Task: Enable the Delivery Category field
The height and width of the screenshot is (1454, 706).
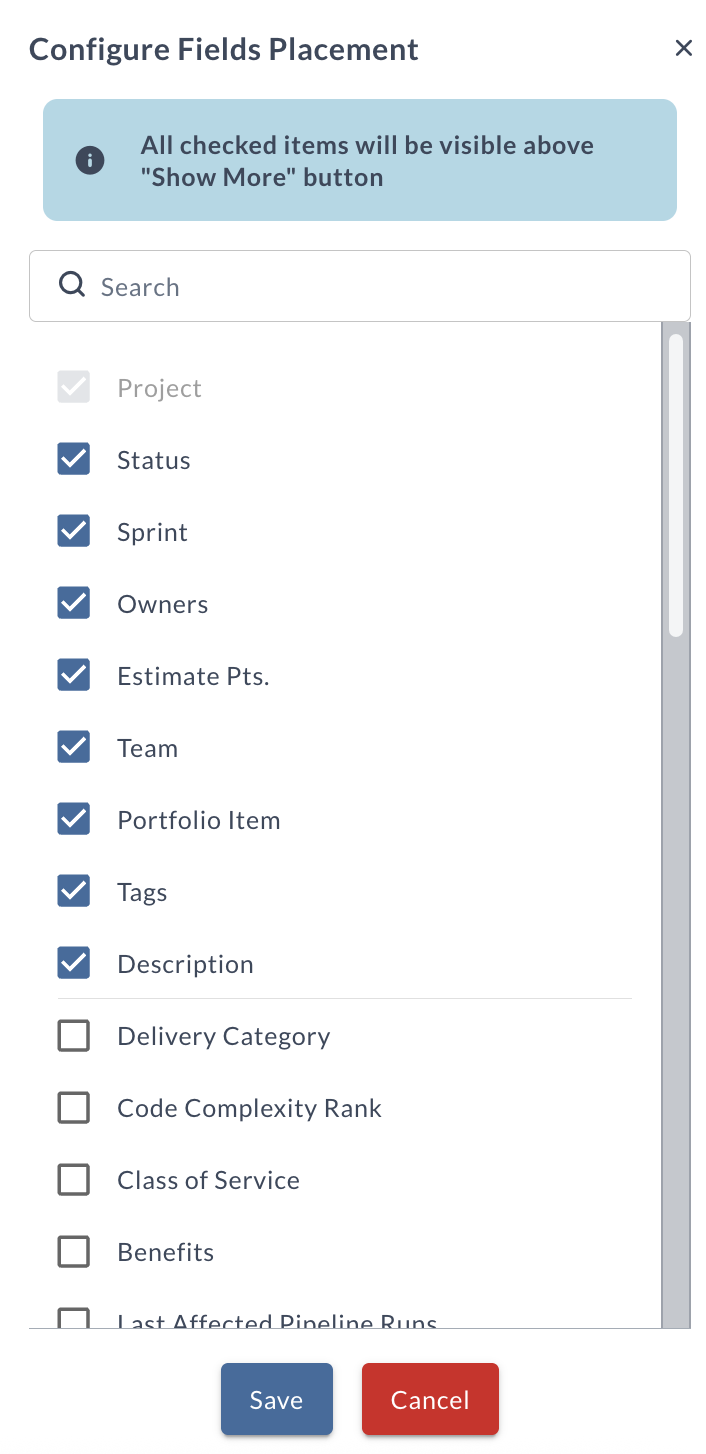Action: 73,1035
